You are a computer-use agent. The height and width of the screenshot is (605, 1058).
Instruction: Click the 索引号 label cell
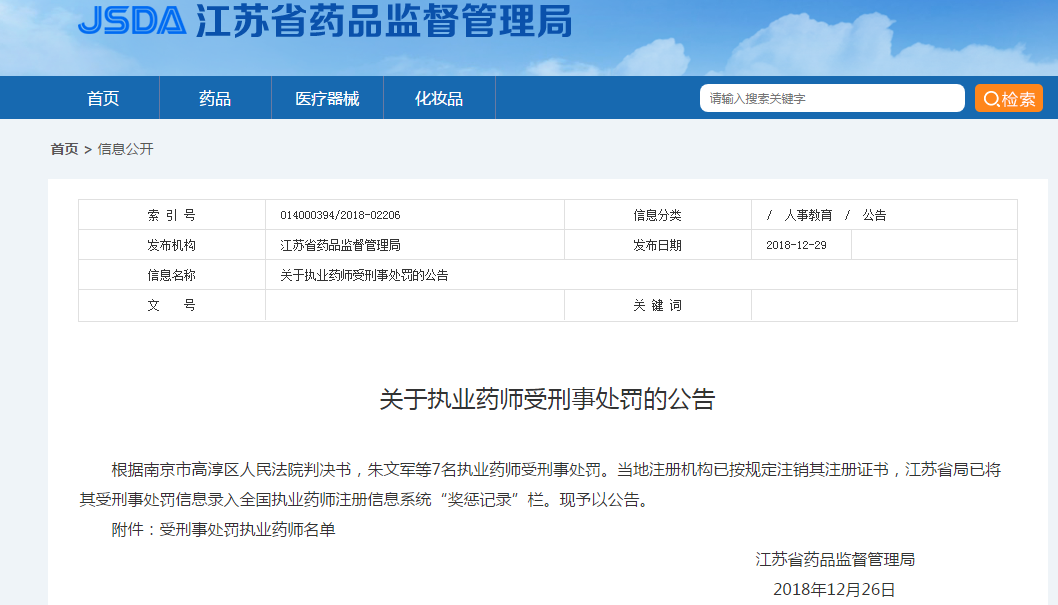click(x=172, y=215)
